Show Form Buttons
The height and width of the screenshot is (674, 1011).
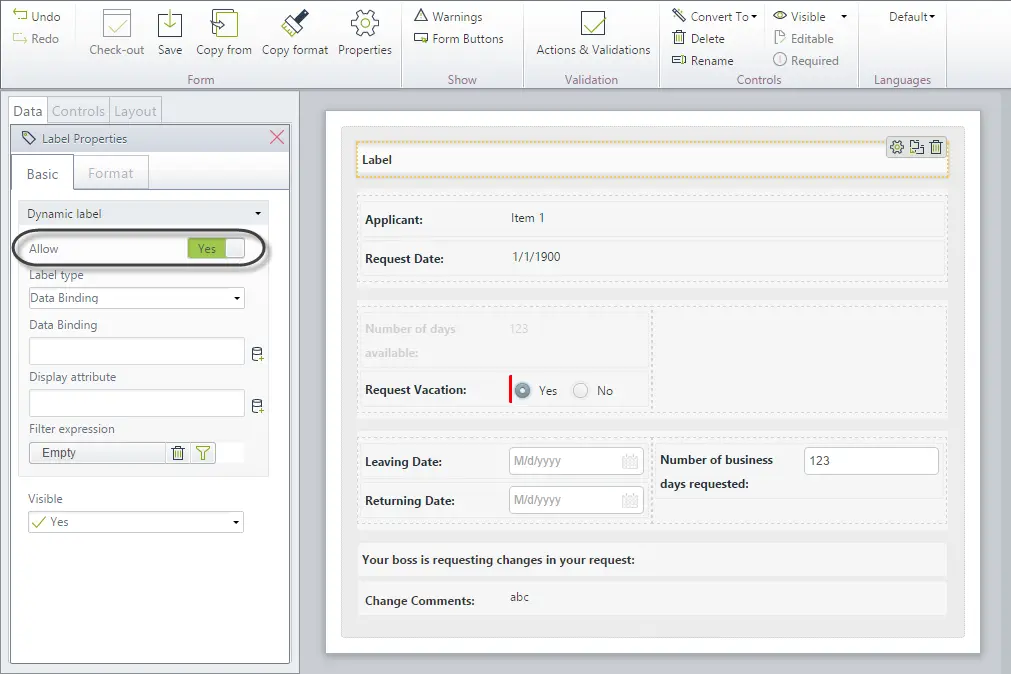458,39
